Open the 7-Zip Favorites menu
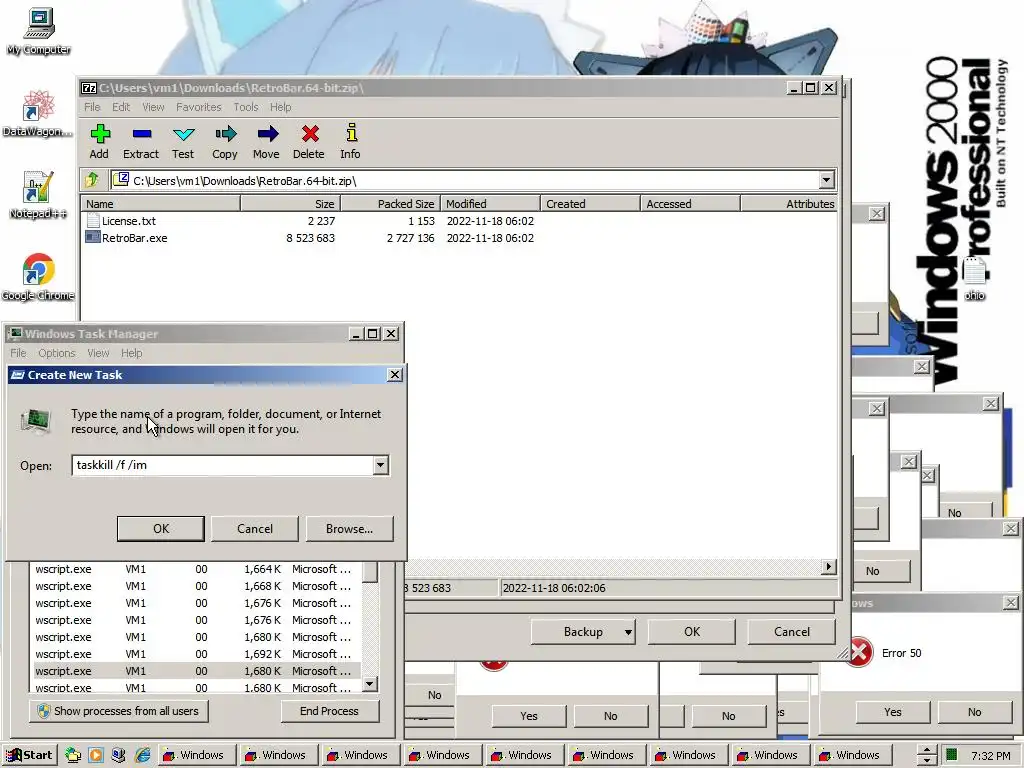 [199, 107]
